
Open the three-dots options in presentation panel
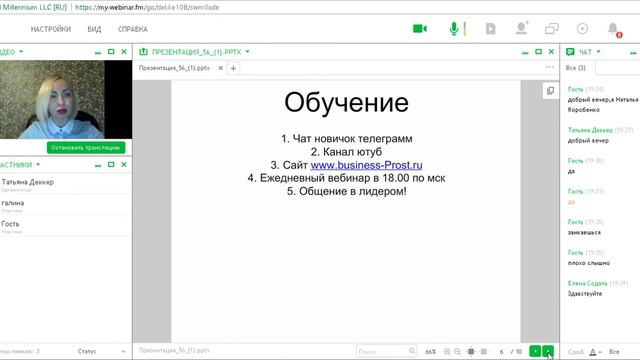pos(549,67)
